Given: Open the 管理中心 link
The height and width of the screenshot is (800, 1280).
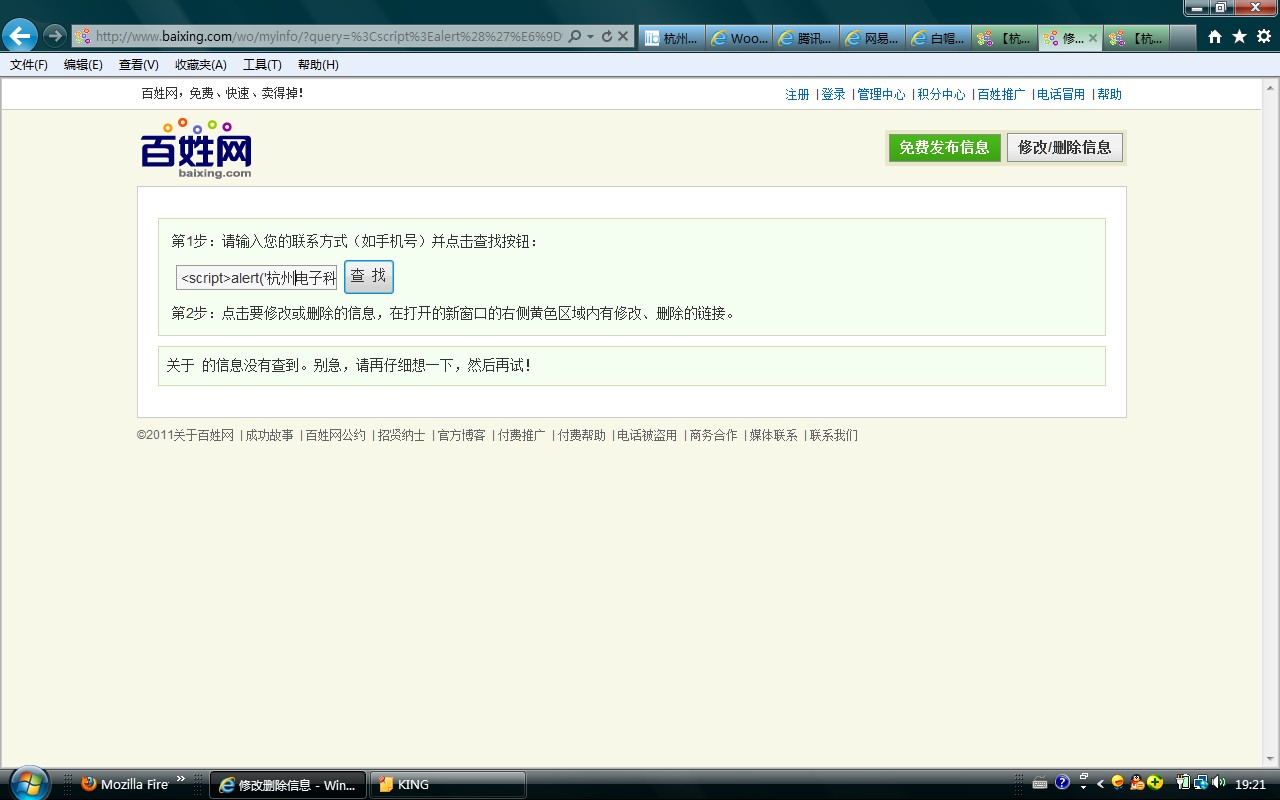Looking at the screenshot, I should click(x=881, y=94).
